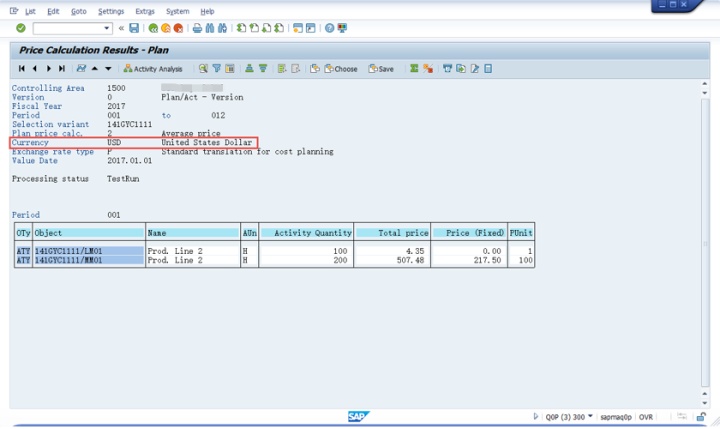Click the red Cancel icon
Screen dimensions: 720x429
178,28
